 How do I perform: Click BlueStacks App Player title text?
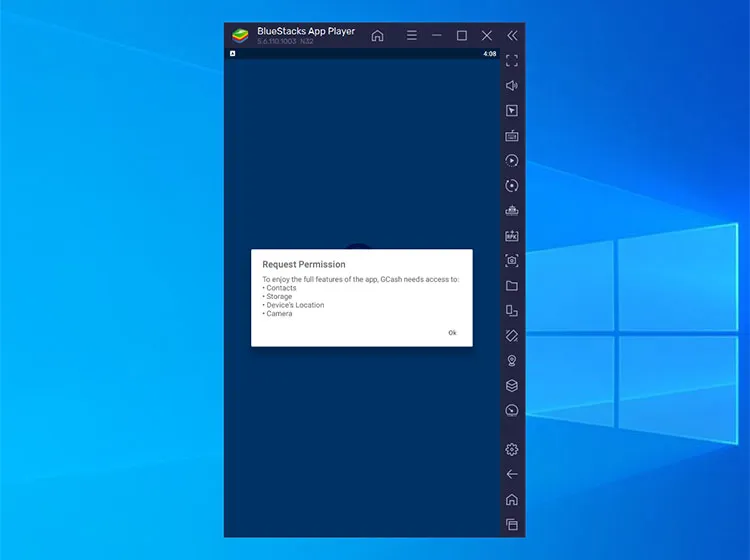point(306,31)
